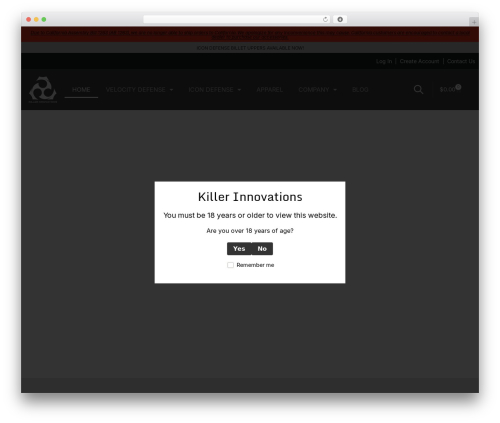Go to the HOME menu item
500x423 pixels.
click(x=81, y=90)
